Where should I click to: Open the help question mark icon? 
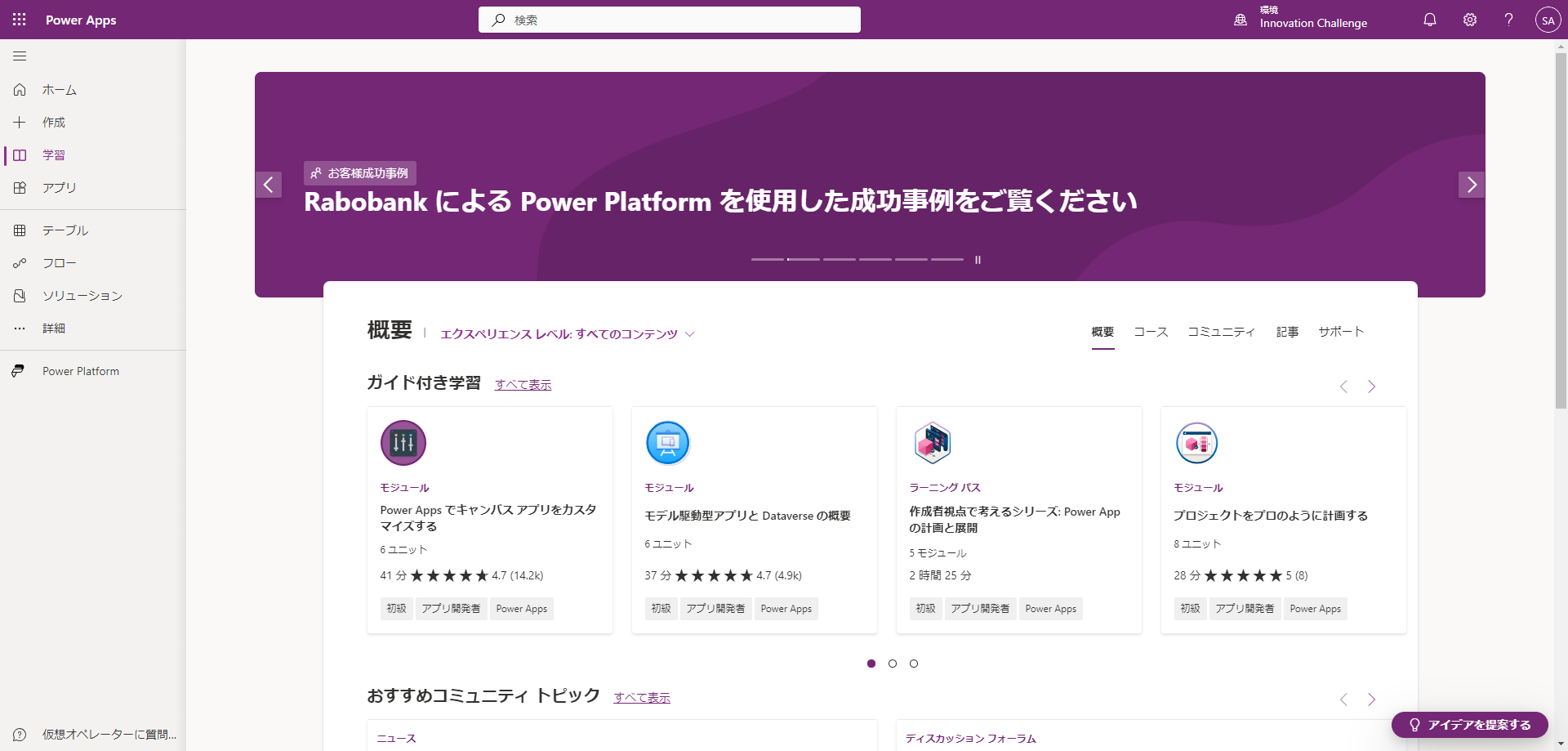pos(1508,20)
